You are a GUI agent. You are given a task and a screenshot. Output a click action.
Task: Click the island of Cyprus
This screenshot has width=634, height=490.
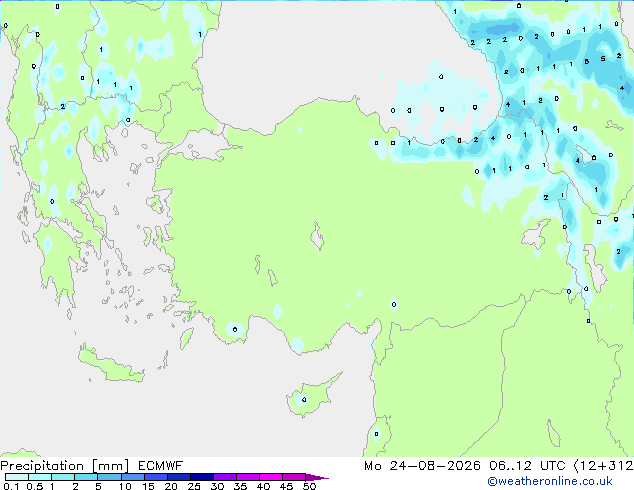[x=311, y=396]
